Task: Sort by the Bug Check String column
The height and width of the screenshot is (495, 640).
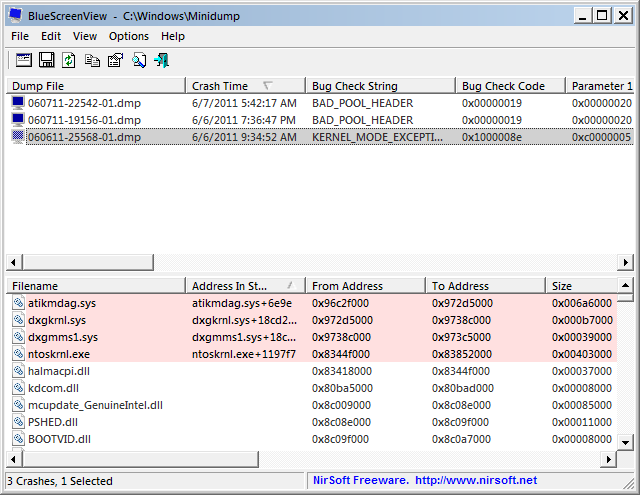Action: coord(380,86)
